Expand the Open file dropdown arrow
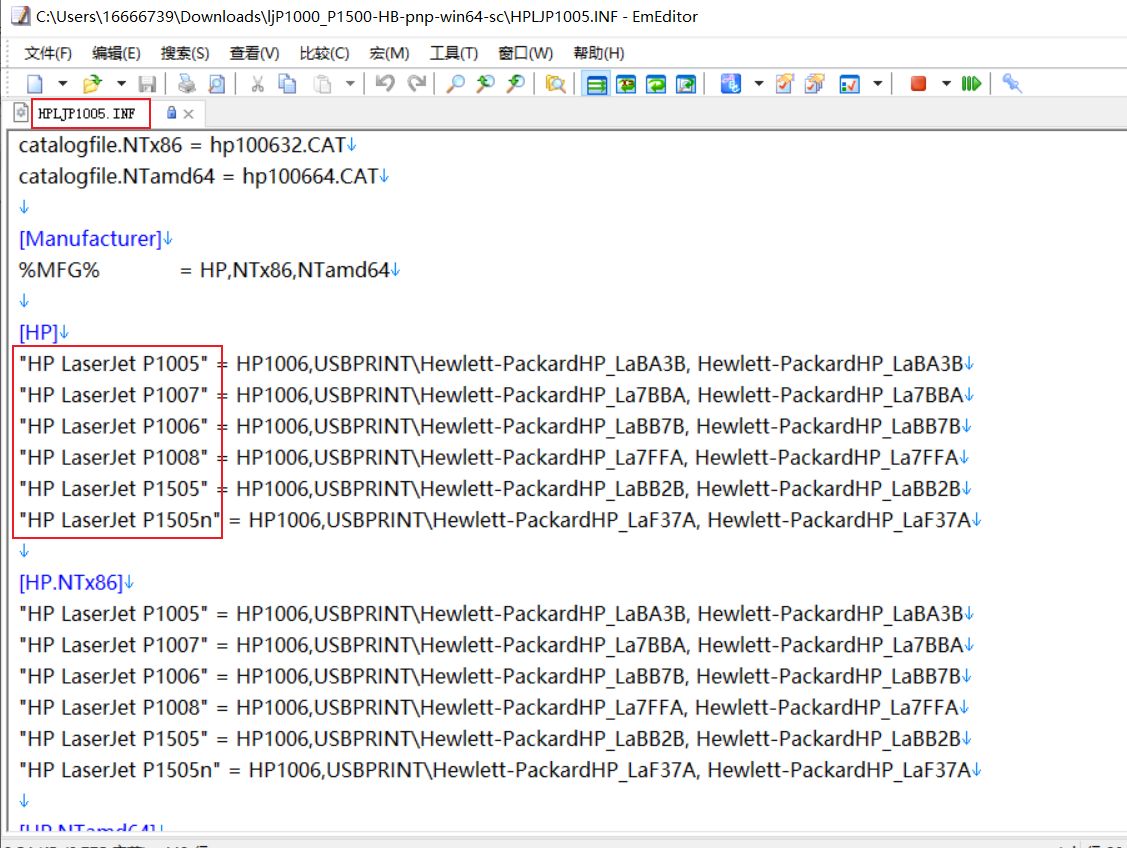1127x848 pixels. coord(121,84)
